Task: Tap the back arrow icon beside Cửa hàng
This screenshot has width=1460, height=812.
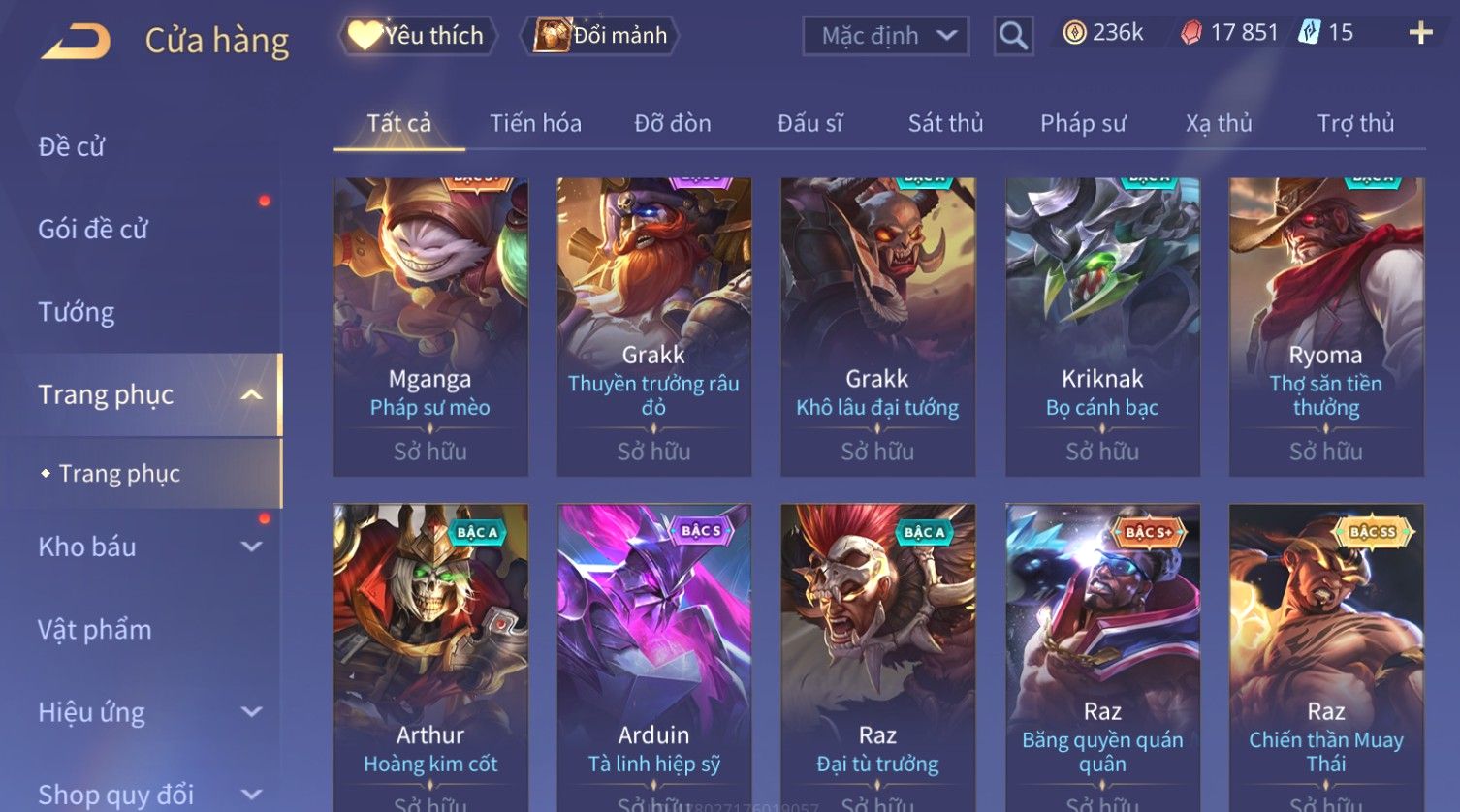Action: click(76, 42)
